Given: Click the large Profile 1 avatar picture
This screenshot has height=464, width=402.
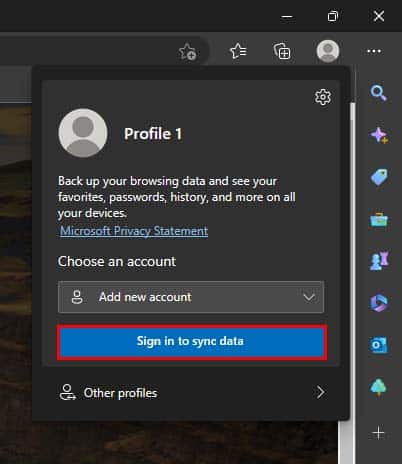Looking at the screenshot, I should (83, 133).
